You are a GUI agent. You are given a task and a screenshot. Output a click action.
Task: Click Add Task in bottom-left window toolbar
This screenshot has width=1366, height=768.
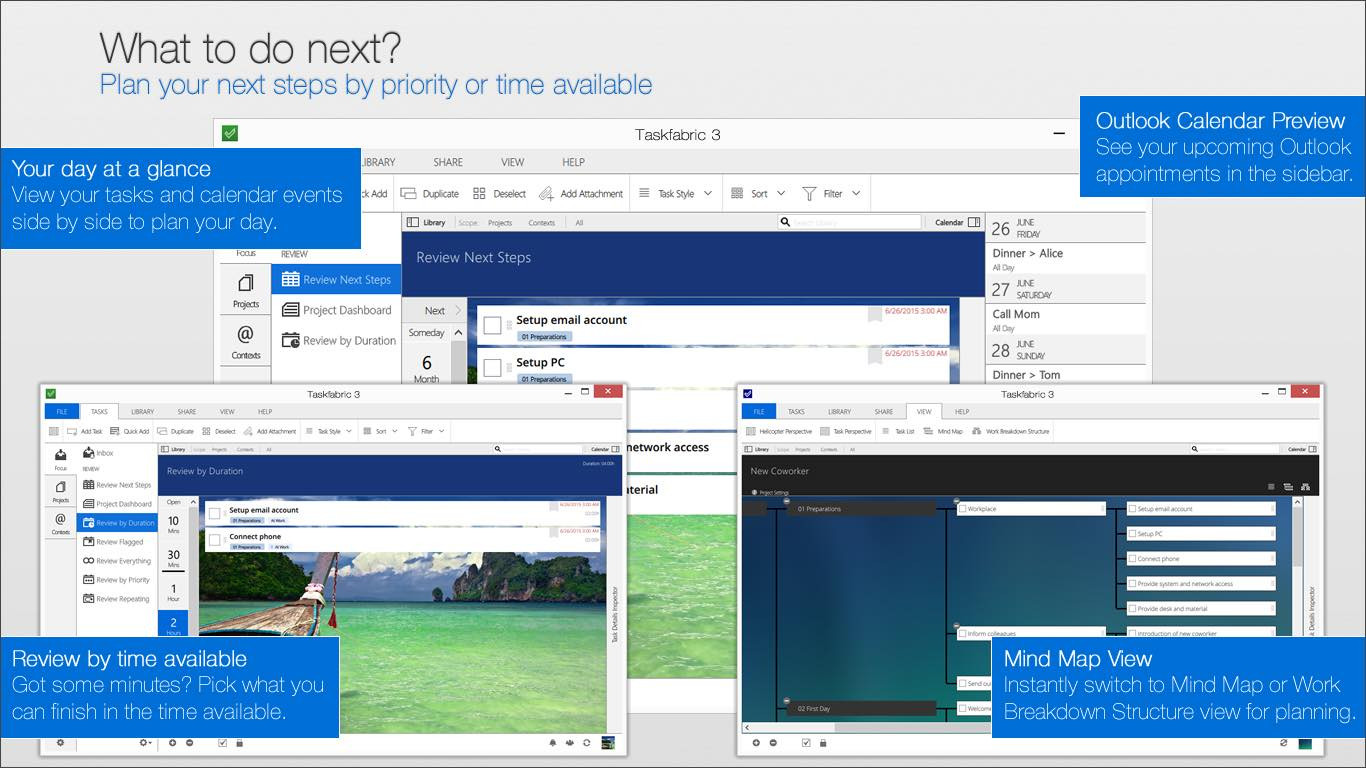[x=85, y=431]
